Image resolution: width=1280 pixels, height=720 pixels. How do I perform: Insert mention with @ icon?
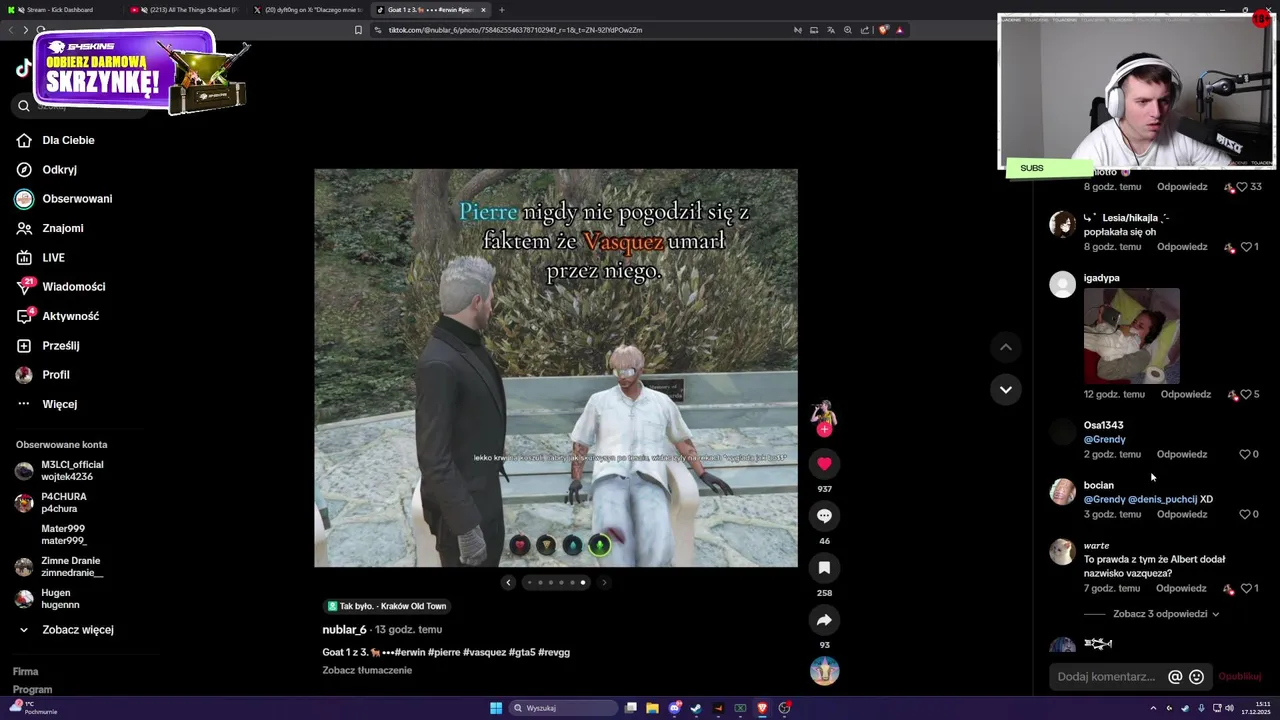1175,677
